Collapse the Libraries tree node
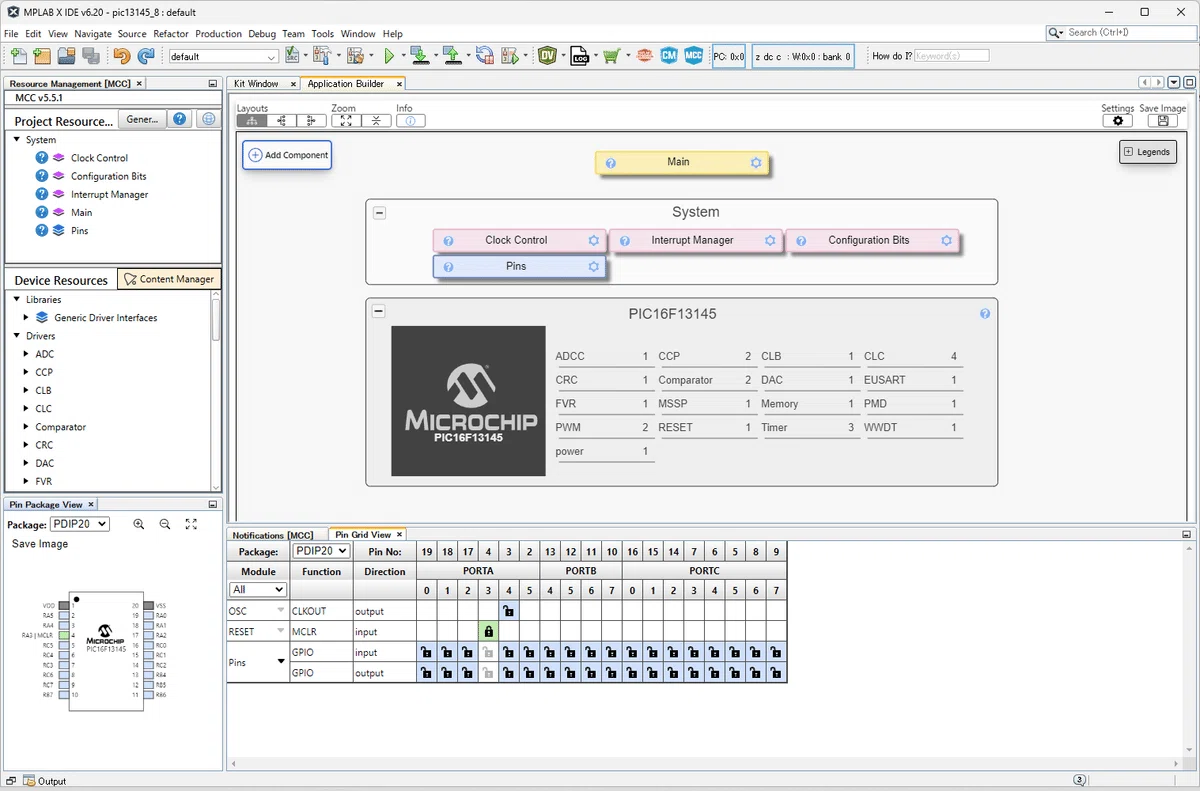 click(x=17, y=299)
